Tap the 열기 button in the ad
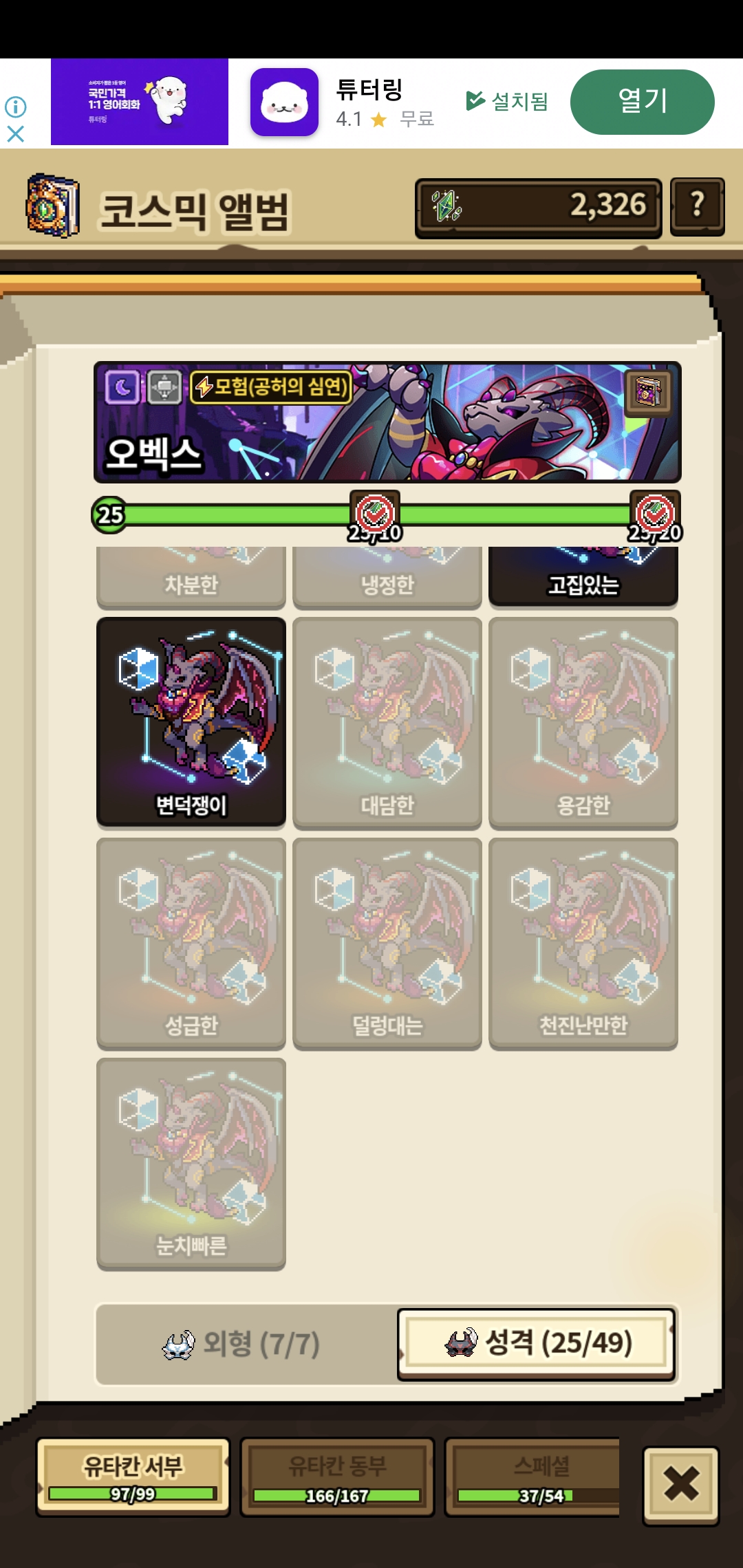This screenshot has width=743, height=1568. (642, 102)
